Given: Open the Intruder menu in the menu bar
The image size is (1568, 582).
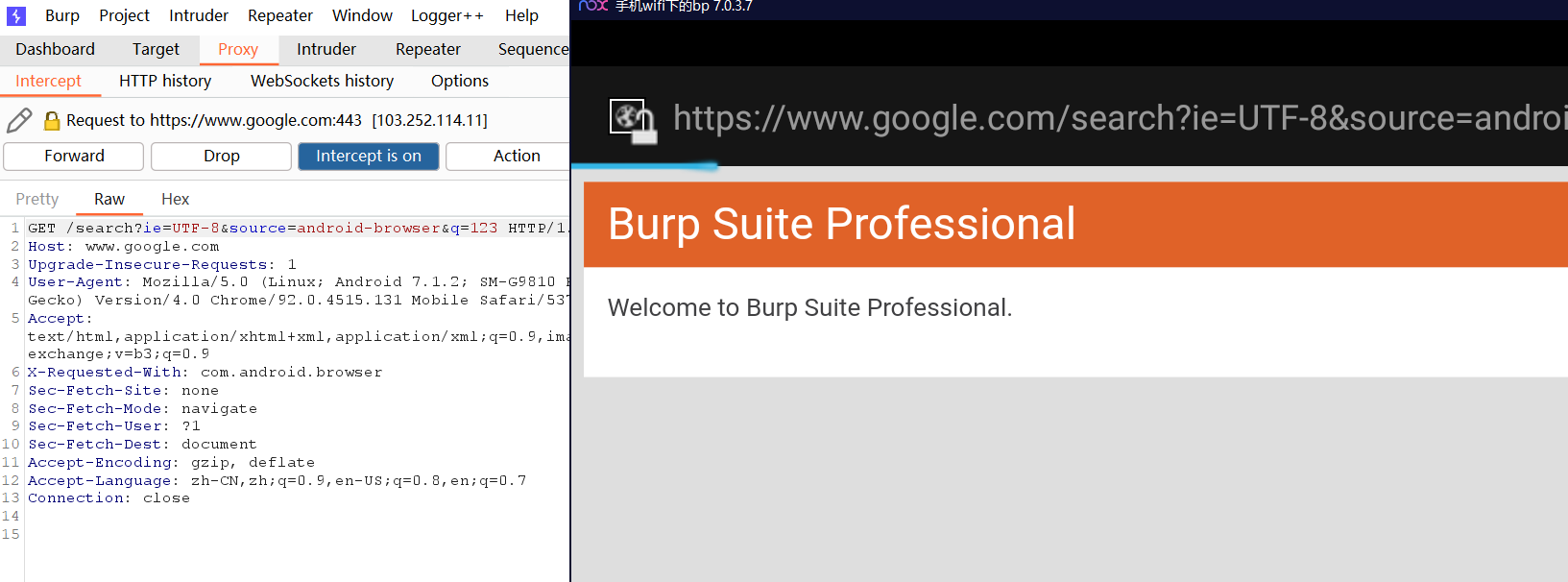Looking at the screenshot, I should [199, 16].
